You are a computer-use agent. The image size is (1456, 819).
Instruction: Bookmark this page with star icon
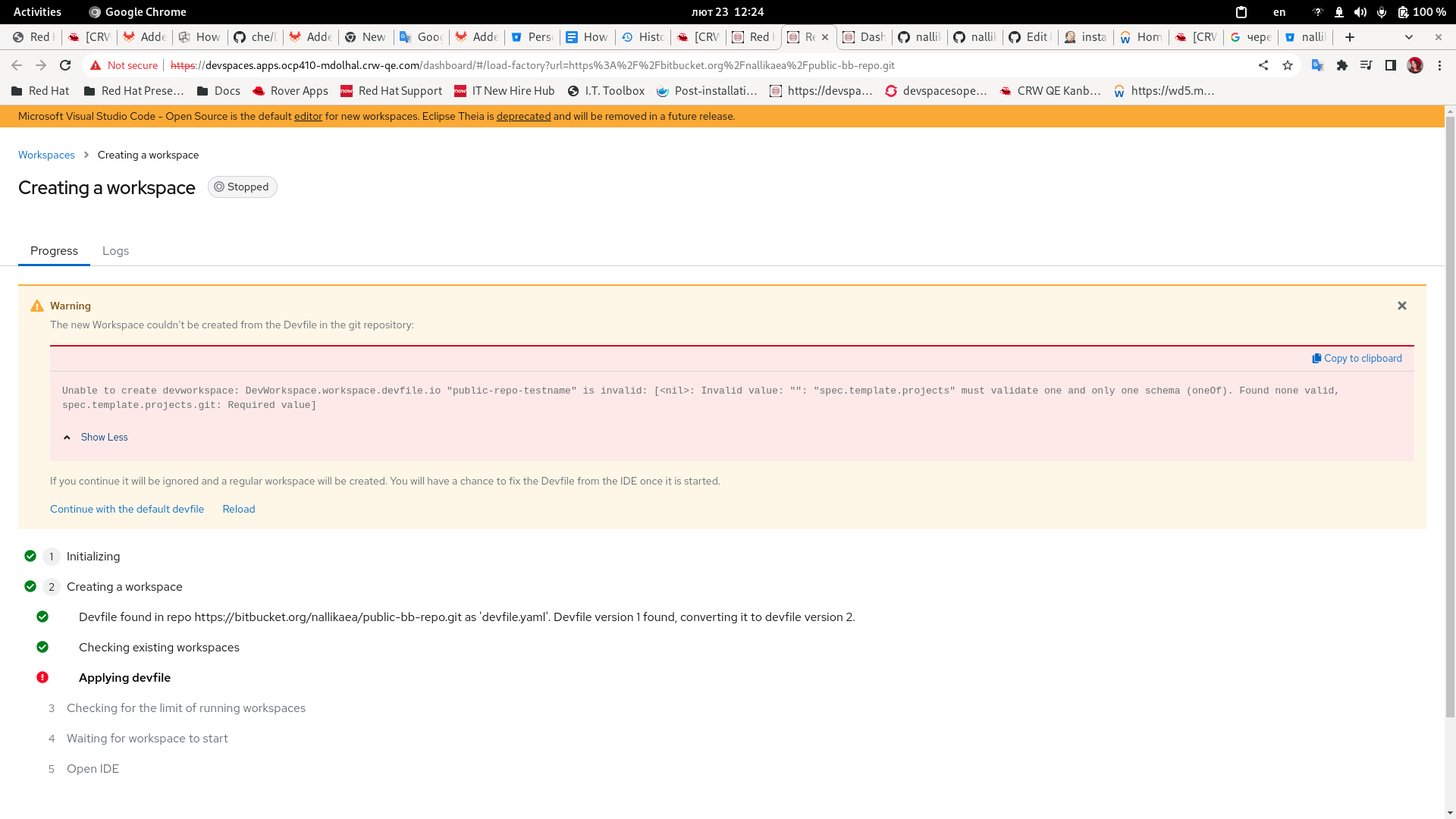tap(1288, 66)
